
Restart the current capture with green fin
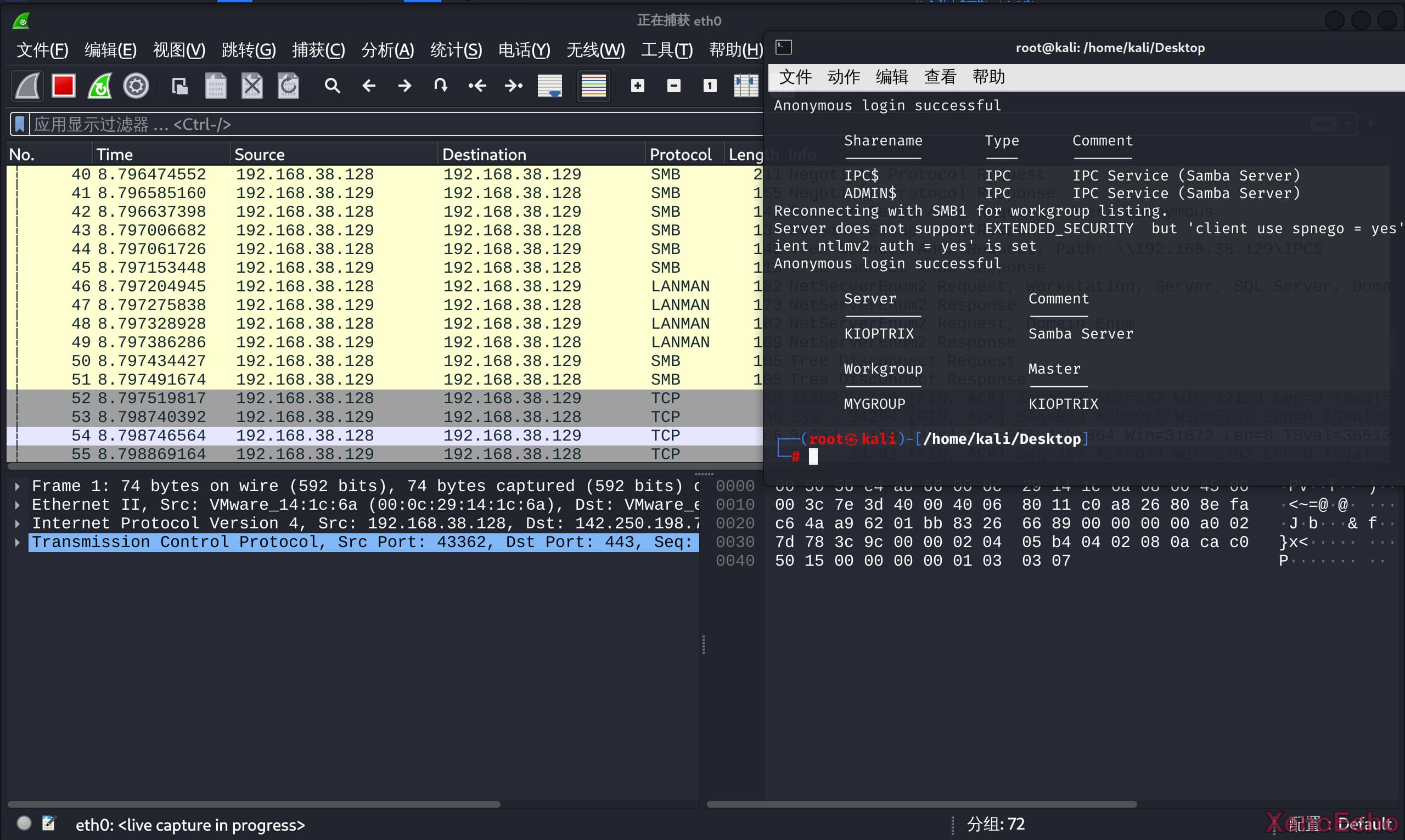100,86
